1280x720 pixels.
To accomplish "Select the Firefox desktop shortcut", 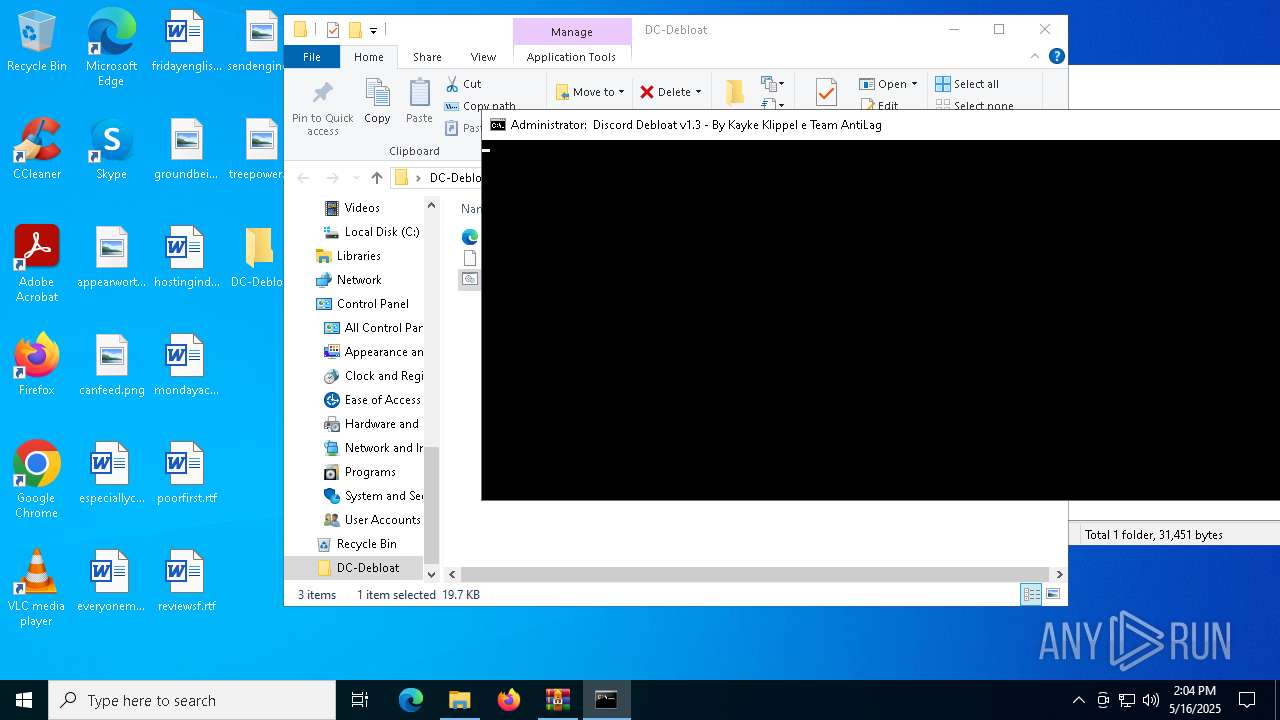I will pyautogui.click(x=37, y=365).
